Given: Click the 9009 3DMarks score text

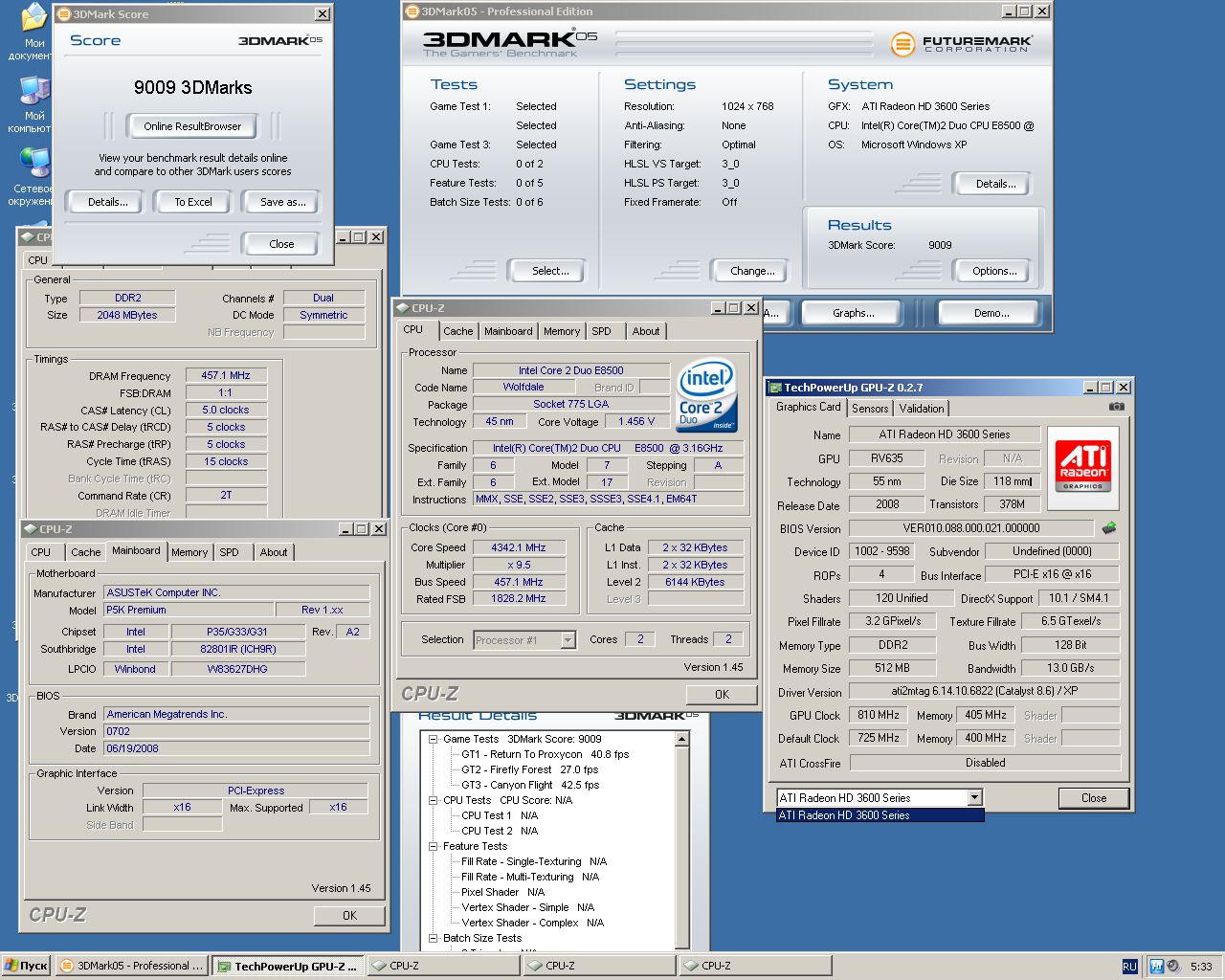Looking at the screenshot, I should [x=193, y=87].
